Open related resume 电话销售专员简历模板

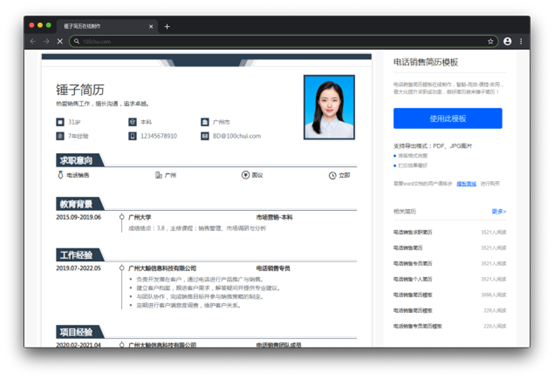(x=417, y=326)
